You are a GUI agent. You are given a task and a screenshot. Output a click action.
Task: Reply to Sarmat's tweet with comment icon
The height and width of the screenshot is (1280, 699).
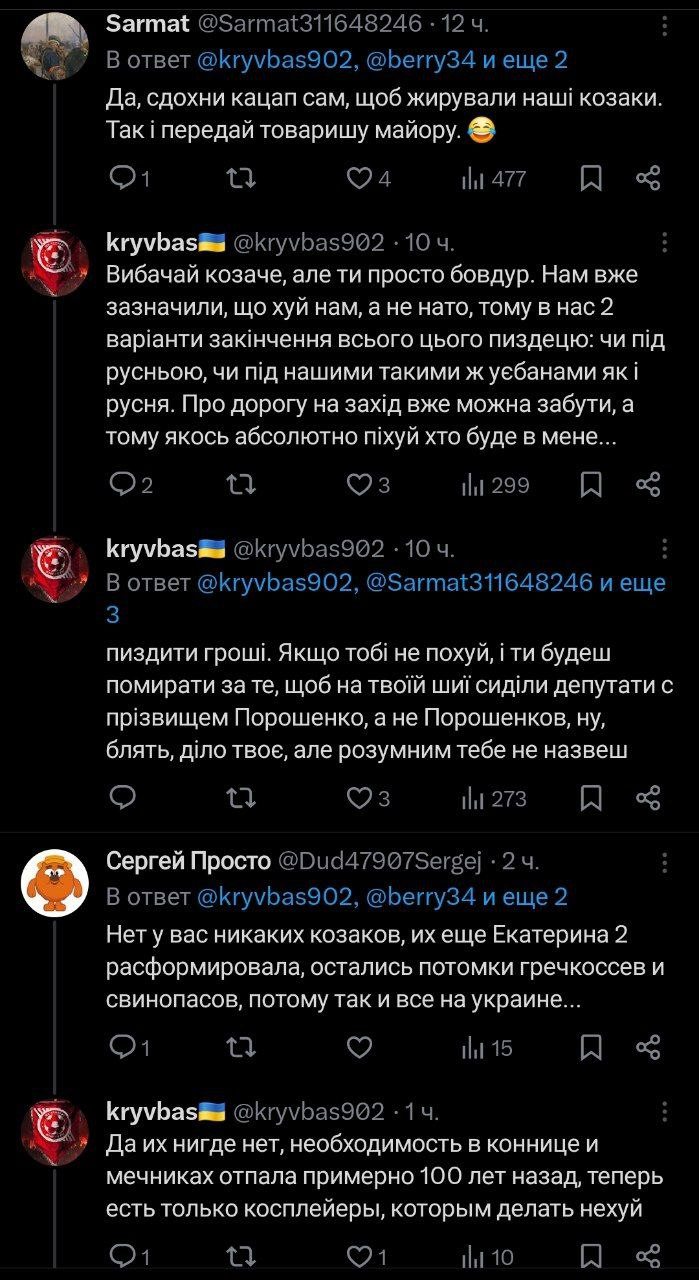[x=122, y=179]
